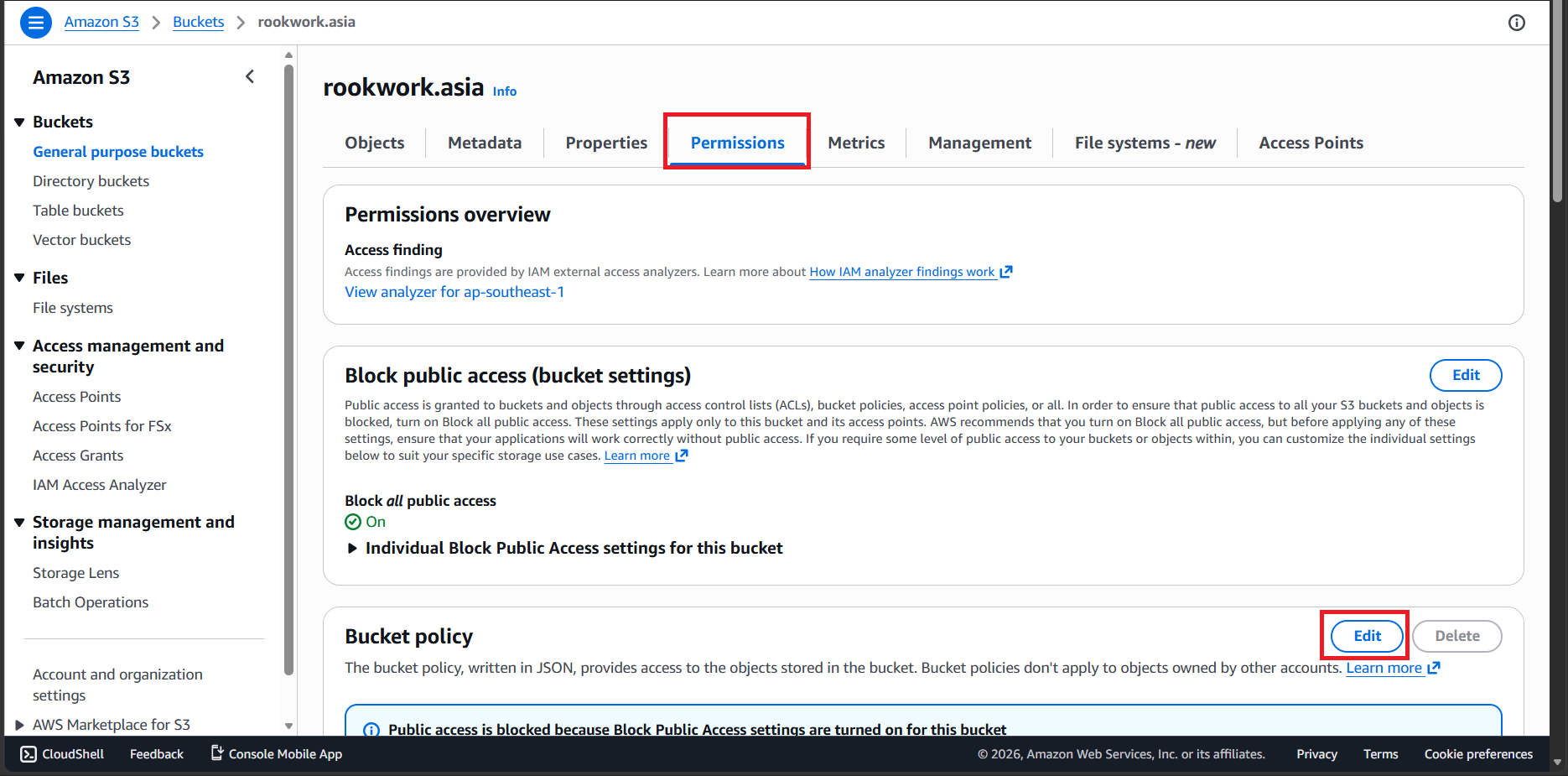
Task: Expand AWS Marketplace for S3 section
Action: click(19, 725)
